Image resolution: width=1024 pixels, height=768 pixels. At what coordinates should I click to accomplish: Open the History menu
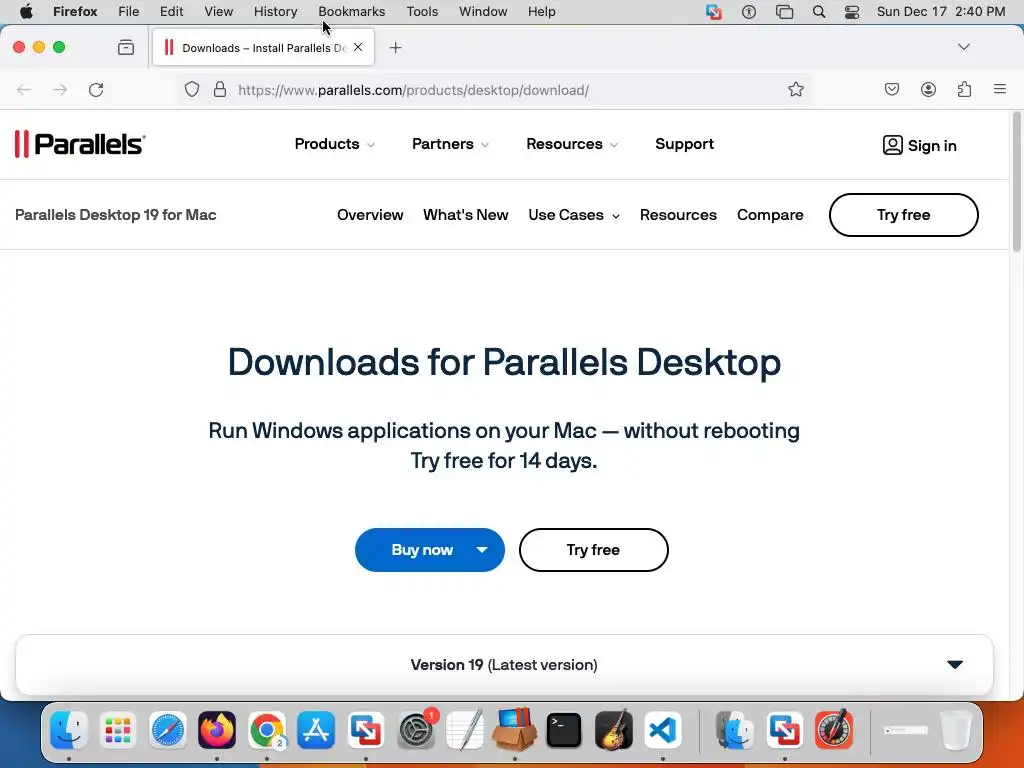276,12
